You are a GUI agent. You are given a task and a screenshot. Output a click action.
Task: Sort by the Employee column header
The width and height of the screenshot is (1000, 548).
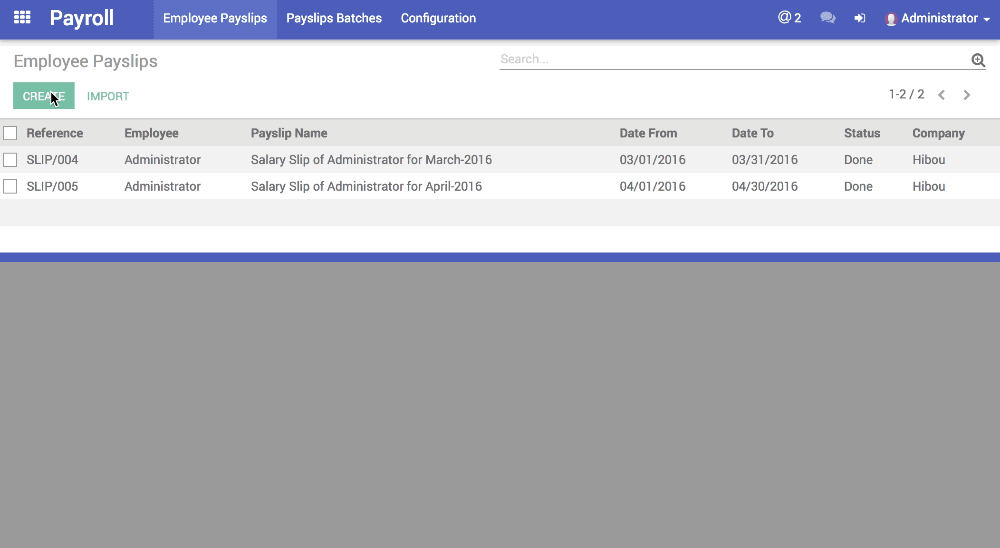[x=151, y=133]
